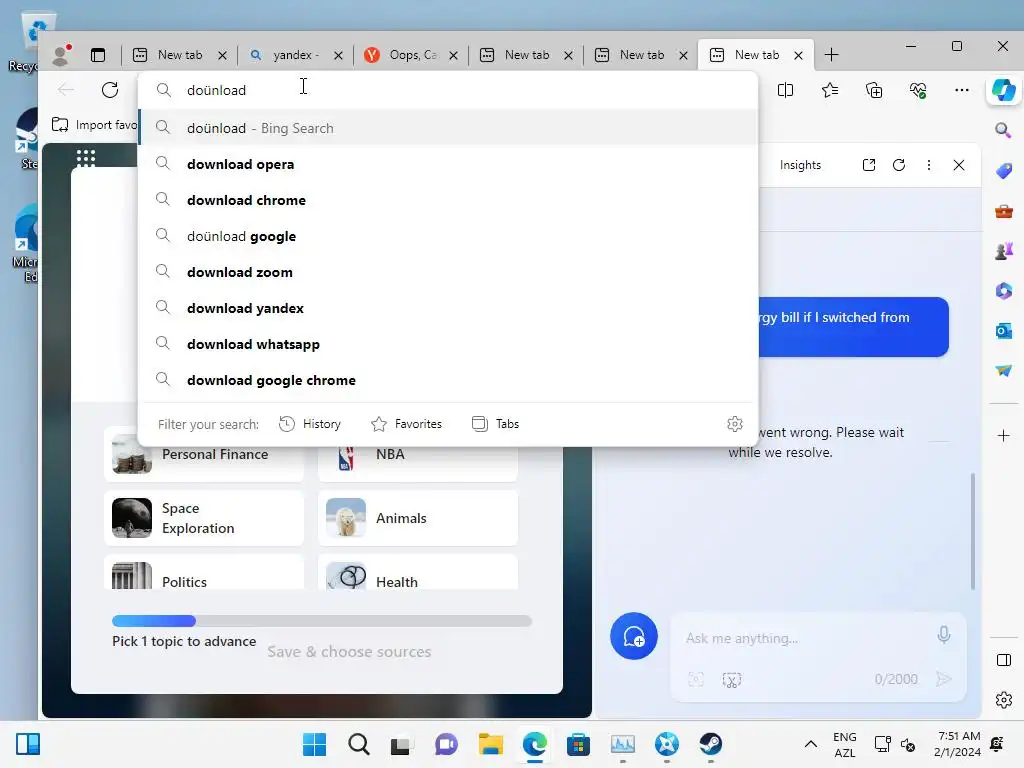Refresh the Copilot pane
The width and height of the screenshot is (1024, 768).
click(899, 165)
